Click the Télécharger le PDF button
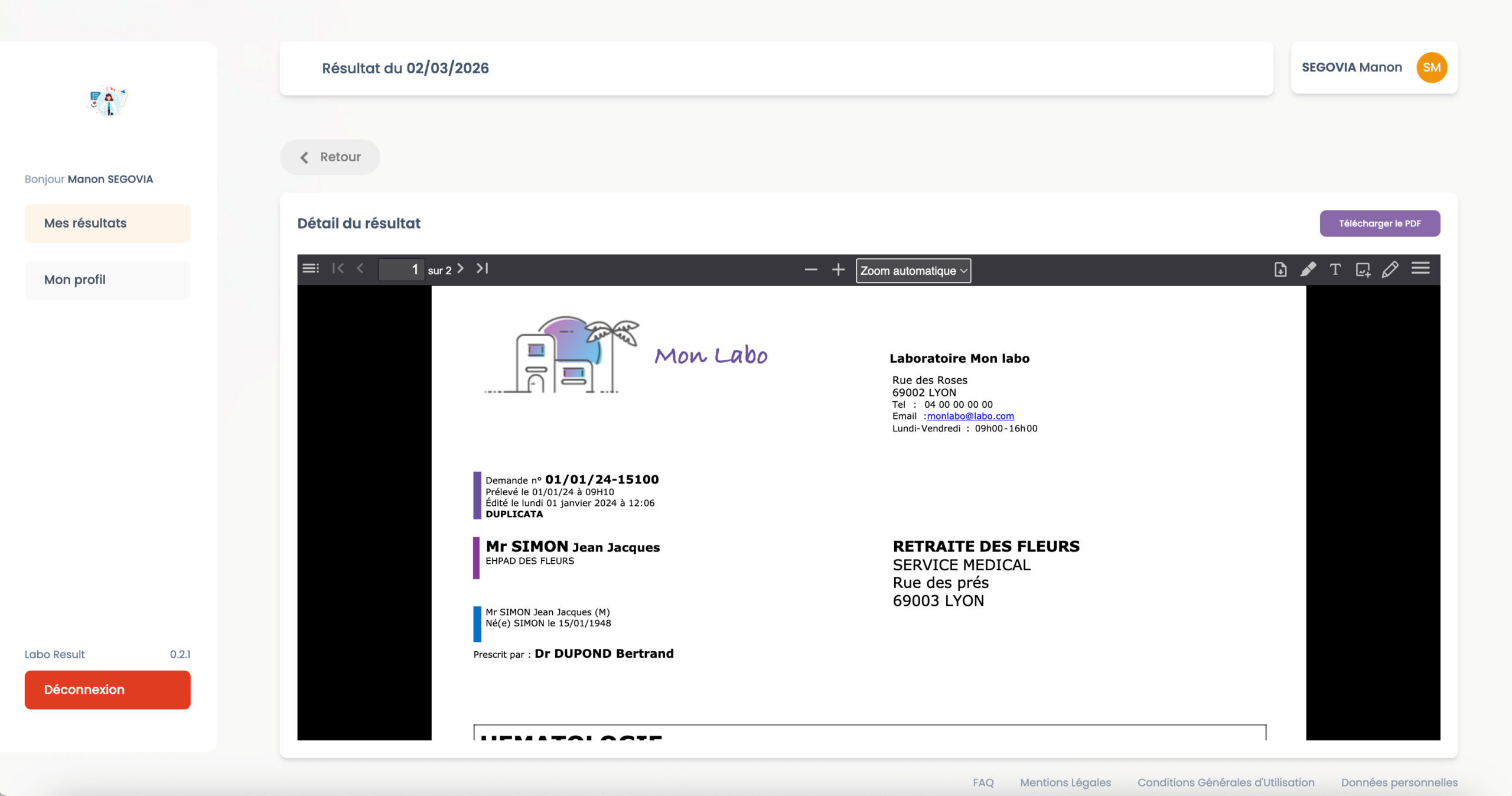 pyautogui.click(x=1380, y=223)
